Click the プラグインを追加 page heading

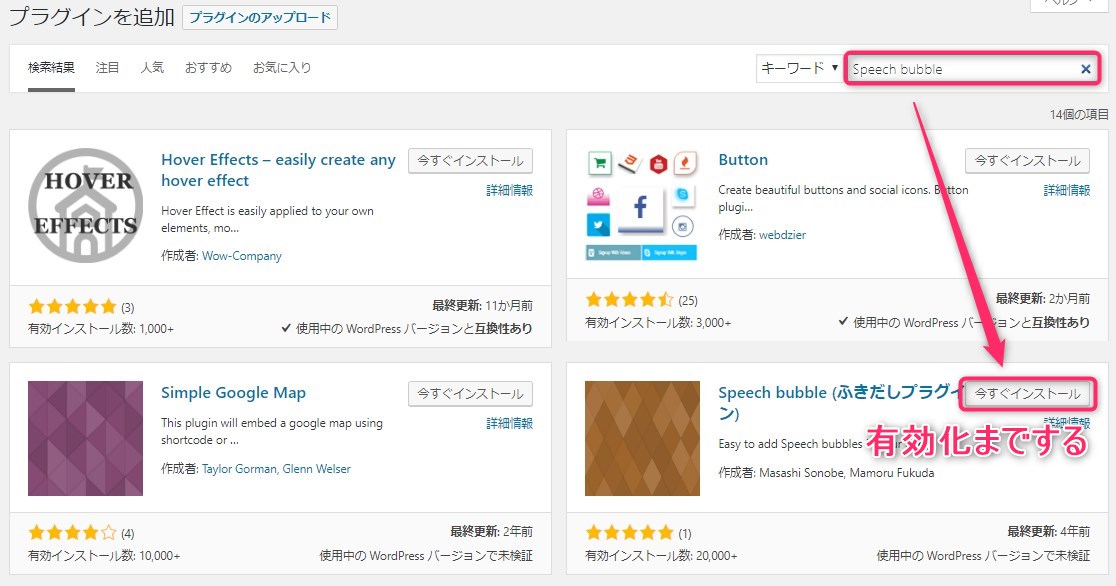[x=91, y=16]
